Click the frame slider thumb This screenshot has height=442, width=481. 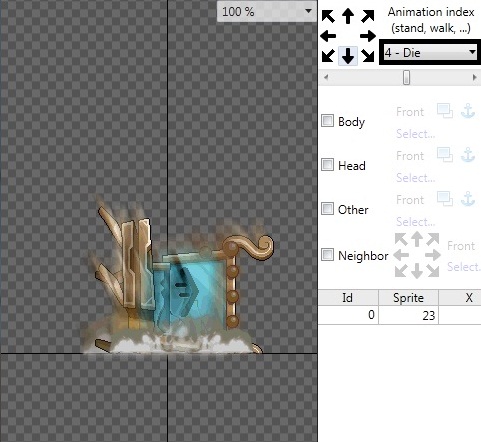click(406, 77)
